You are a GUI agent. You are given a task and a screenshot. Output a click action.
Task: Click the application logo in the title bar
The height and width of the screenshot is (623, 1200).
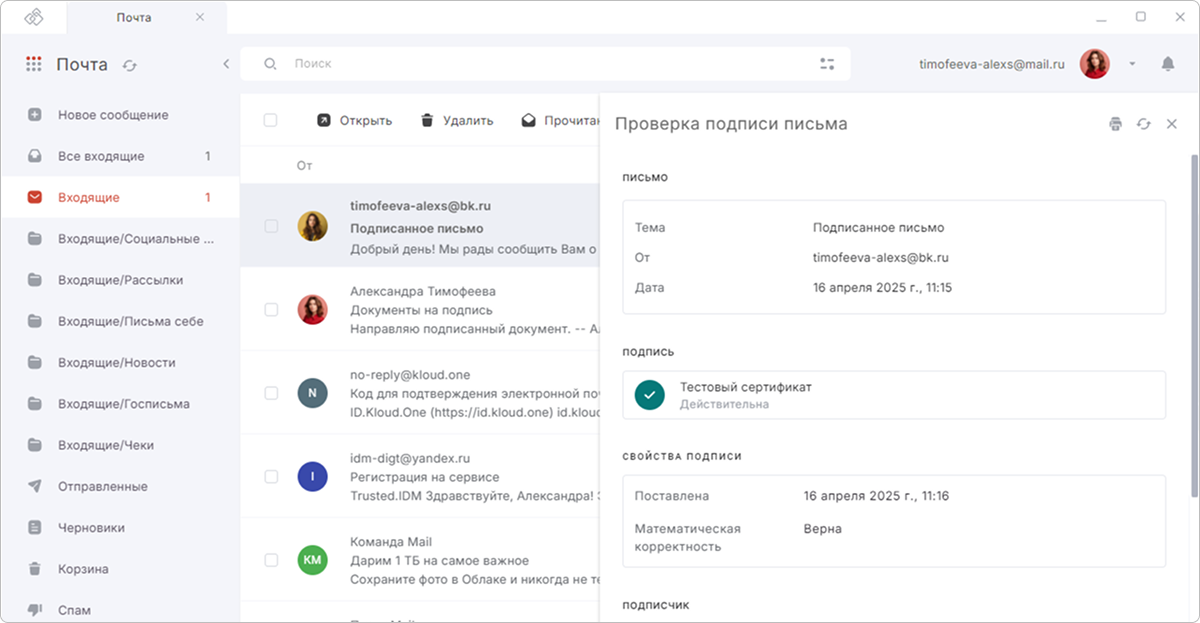34,17
